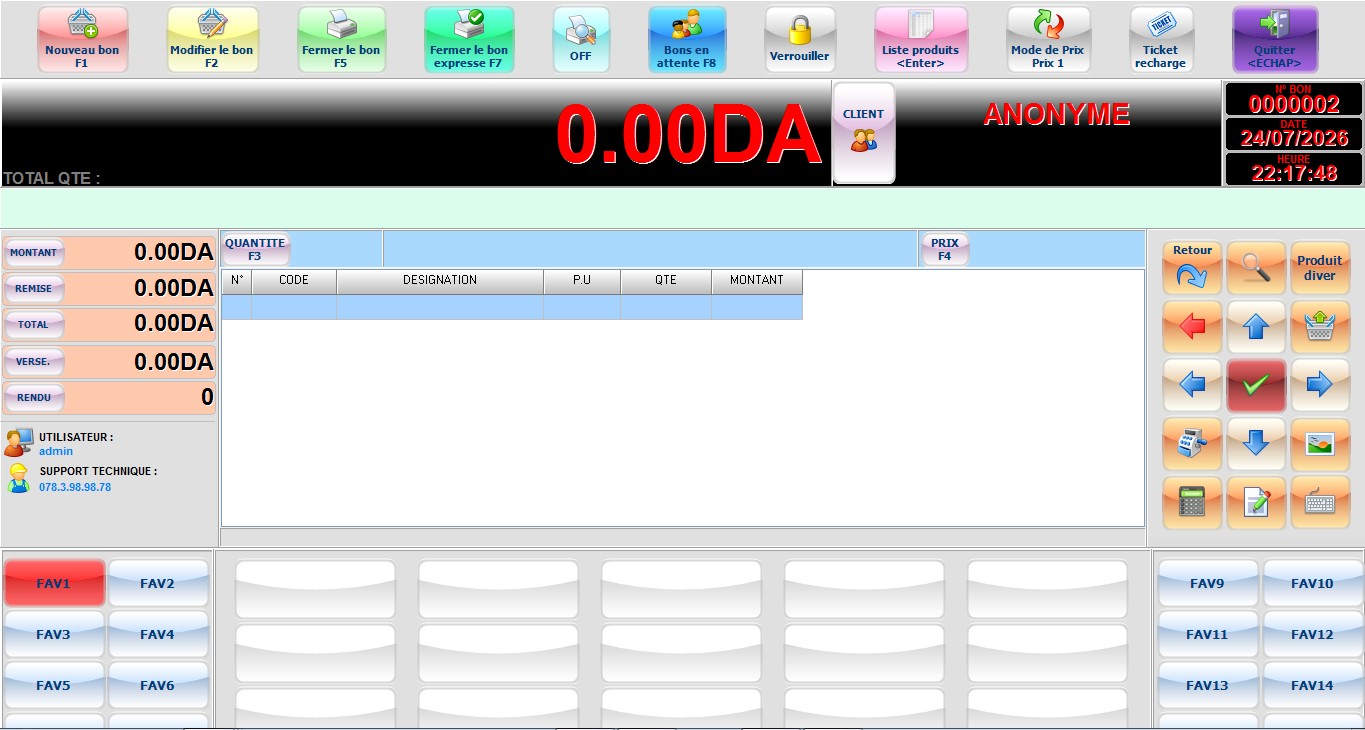The width and height of the screenshot is (1365, 730).
Task: Toggle the OFF preview button
Action: (x=581, y=40)
